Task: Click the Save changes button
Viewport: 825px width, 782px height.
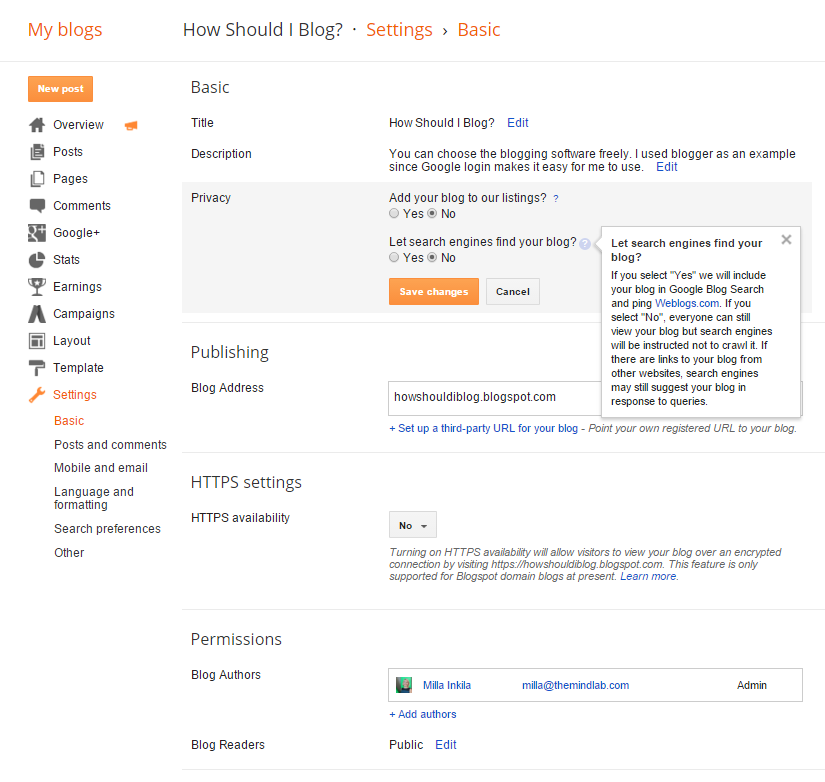Action: pos(433,291)
